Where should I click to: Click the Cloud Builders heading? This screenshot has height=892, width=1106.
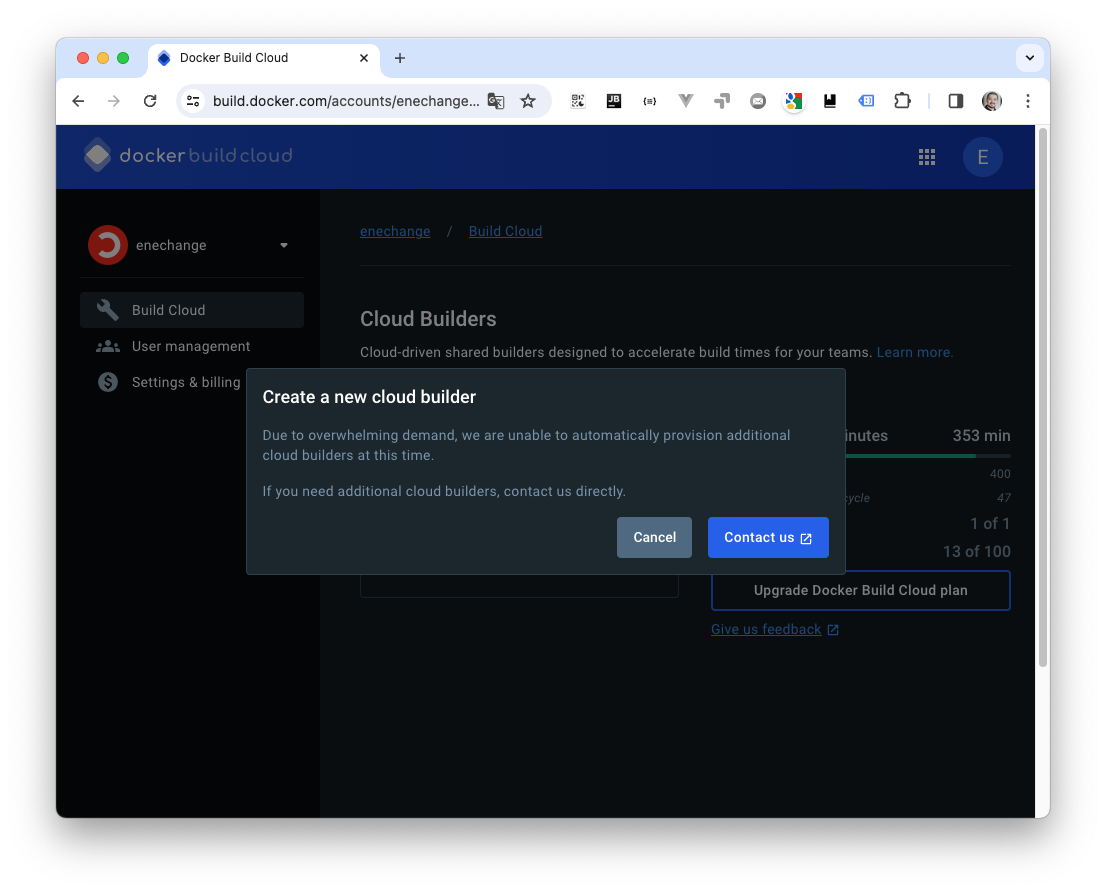pos(428,319)
